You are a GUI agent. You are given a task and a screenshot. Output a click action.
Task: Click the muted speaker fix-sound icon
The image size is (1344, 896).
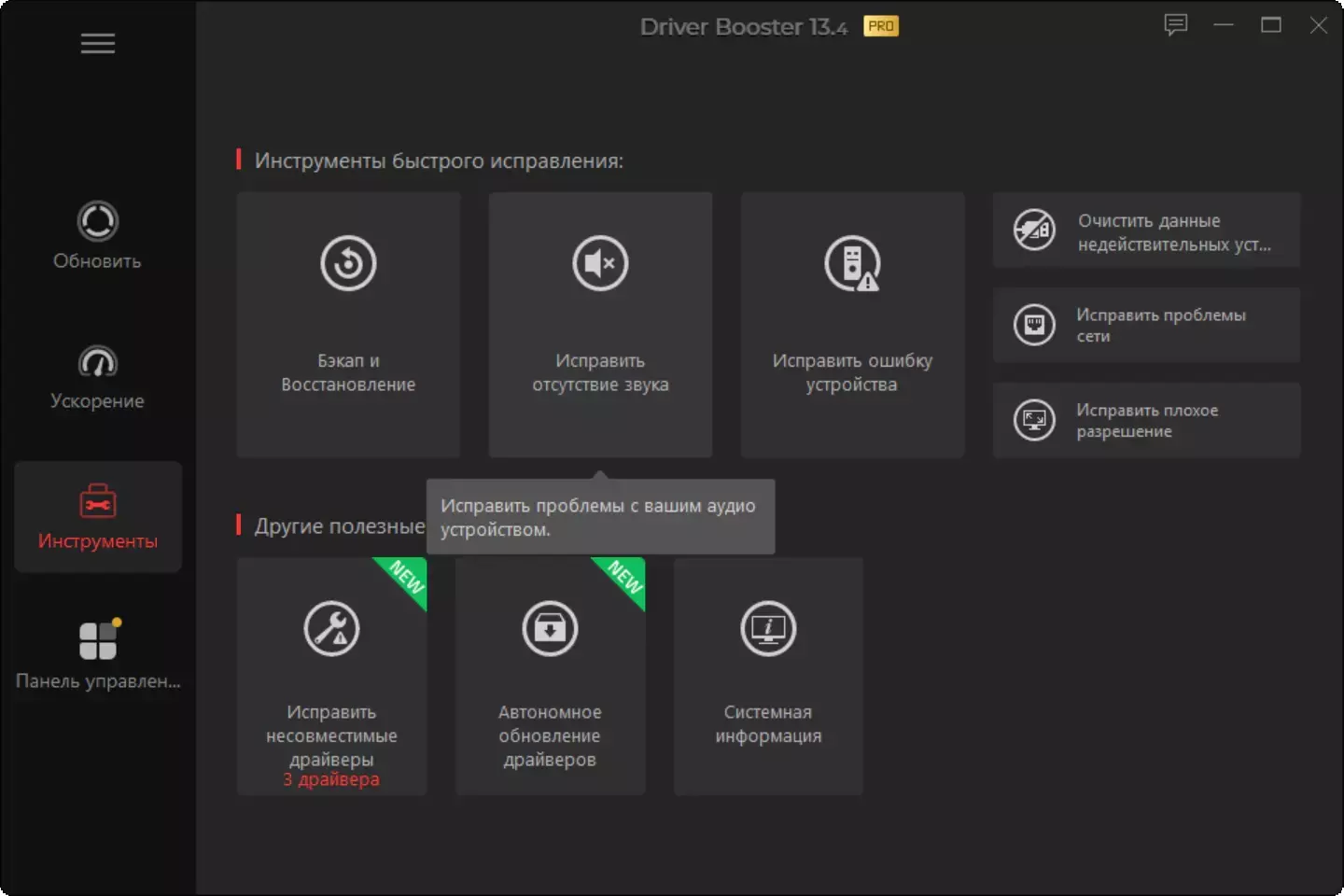coord(600,264)
